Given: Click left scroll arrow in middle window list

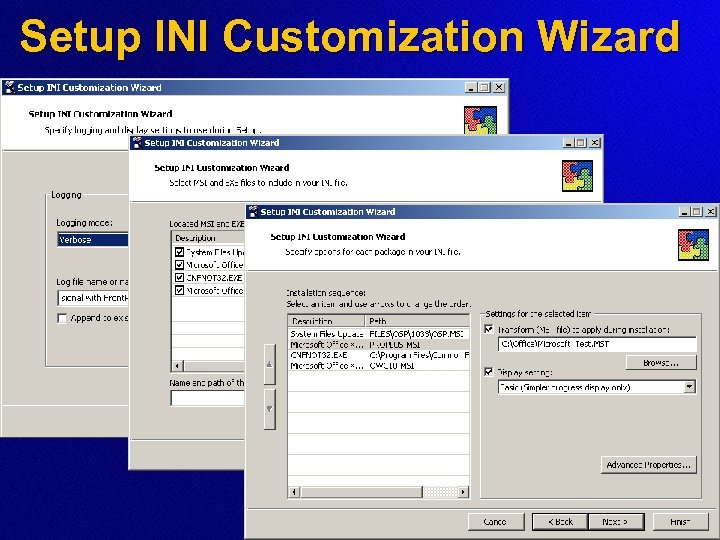Looking at the screenshot, I should coord(177,366).
